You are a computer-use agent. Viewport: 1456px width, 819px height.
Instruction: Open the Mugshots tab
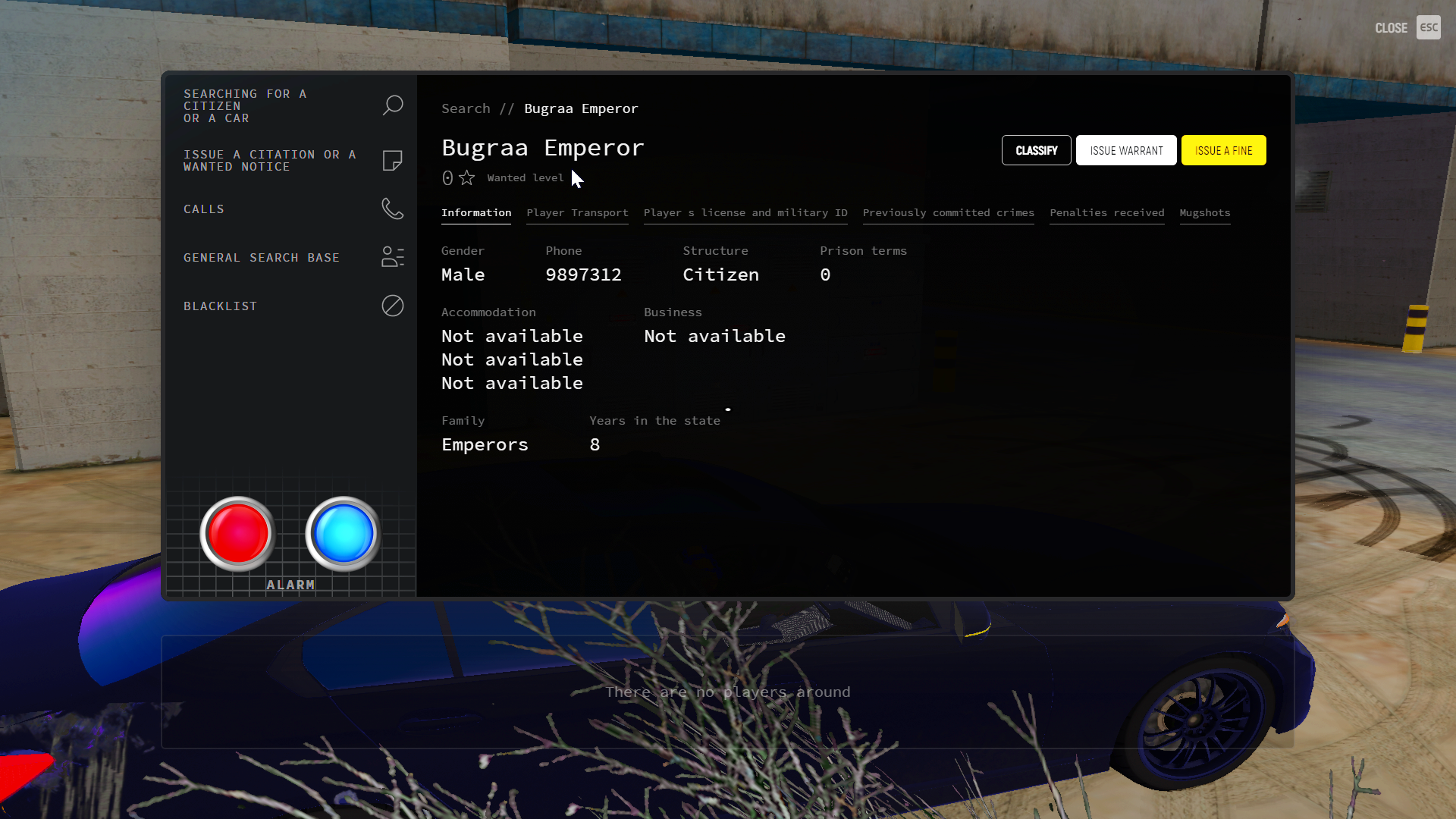(1204, 213)
